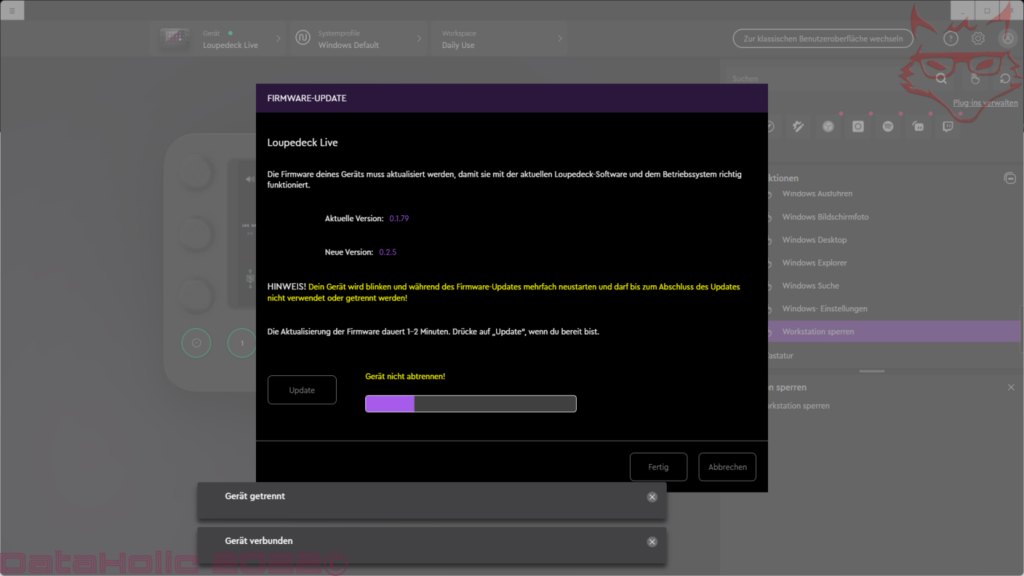Open settings via the gear icon
The image size is (1024, 576).
point(978,39)
